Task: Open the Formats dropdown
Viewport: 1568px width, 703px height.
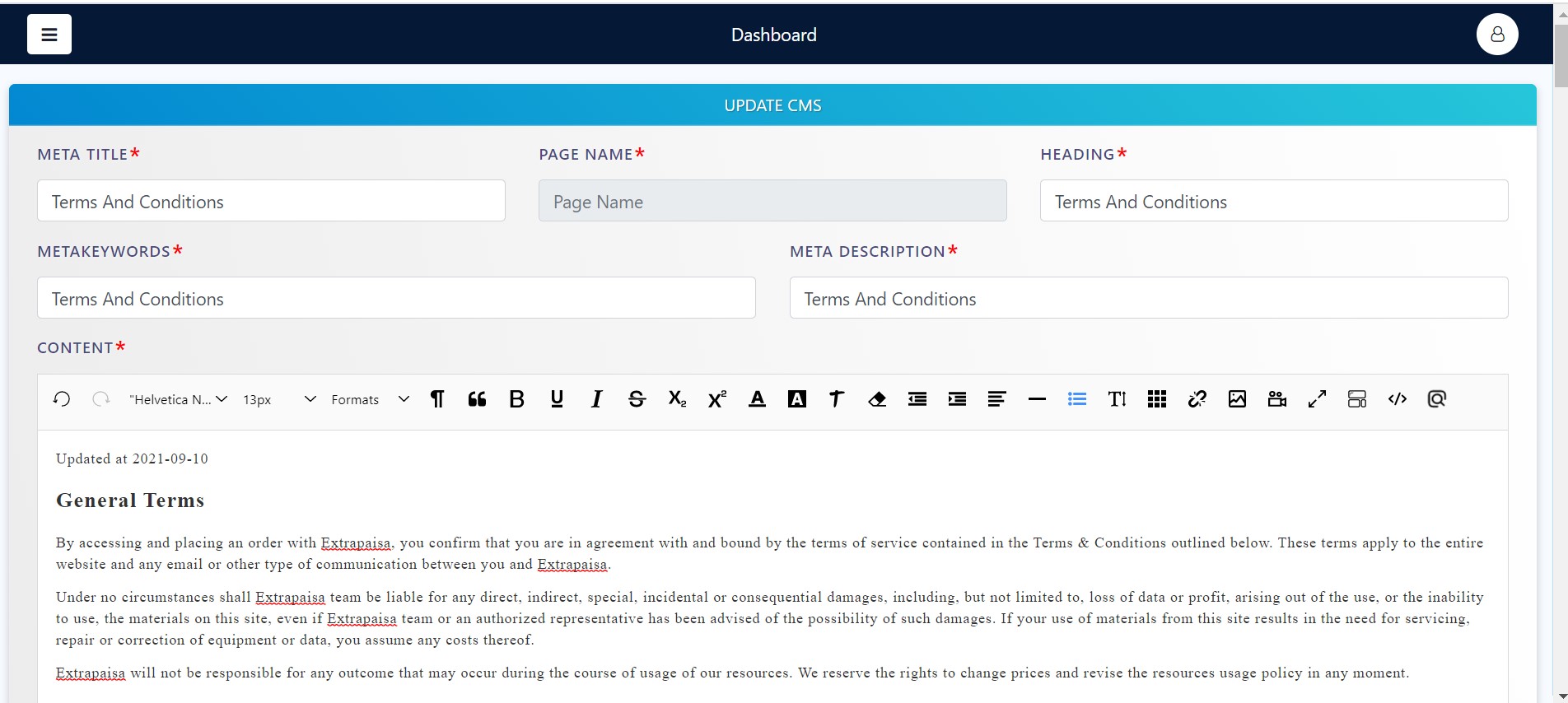Action: point(370,399)
